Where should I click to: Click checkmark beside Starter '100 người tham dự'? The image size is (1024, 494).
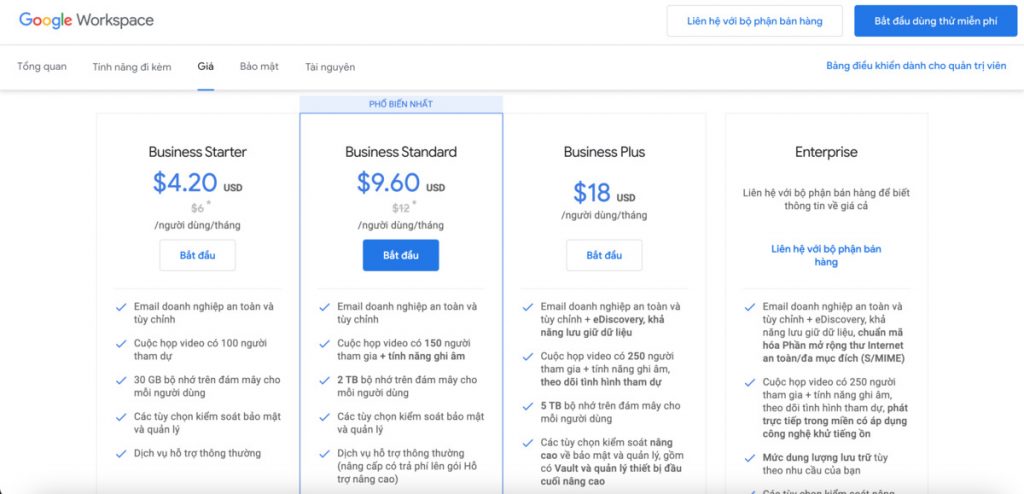coord(121,344)
